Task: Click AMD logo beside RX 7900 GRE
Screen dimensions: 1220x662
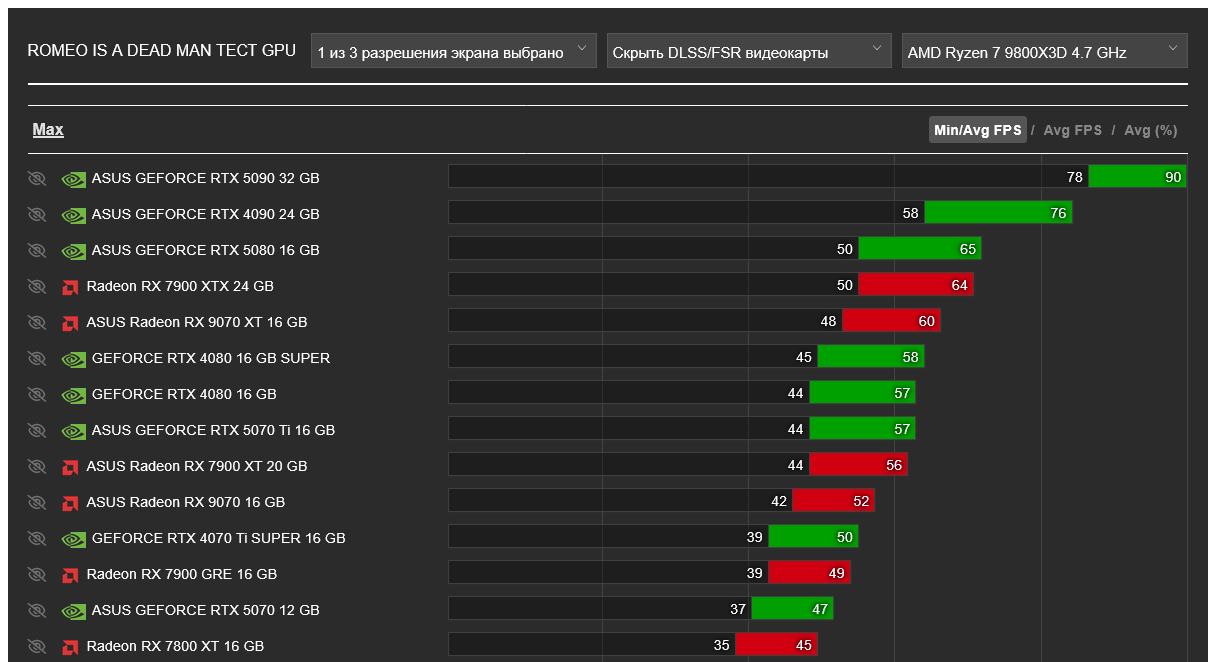Action: click(x=70, y=575)
